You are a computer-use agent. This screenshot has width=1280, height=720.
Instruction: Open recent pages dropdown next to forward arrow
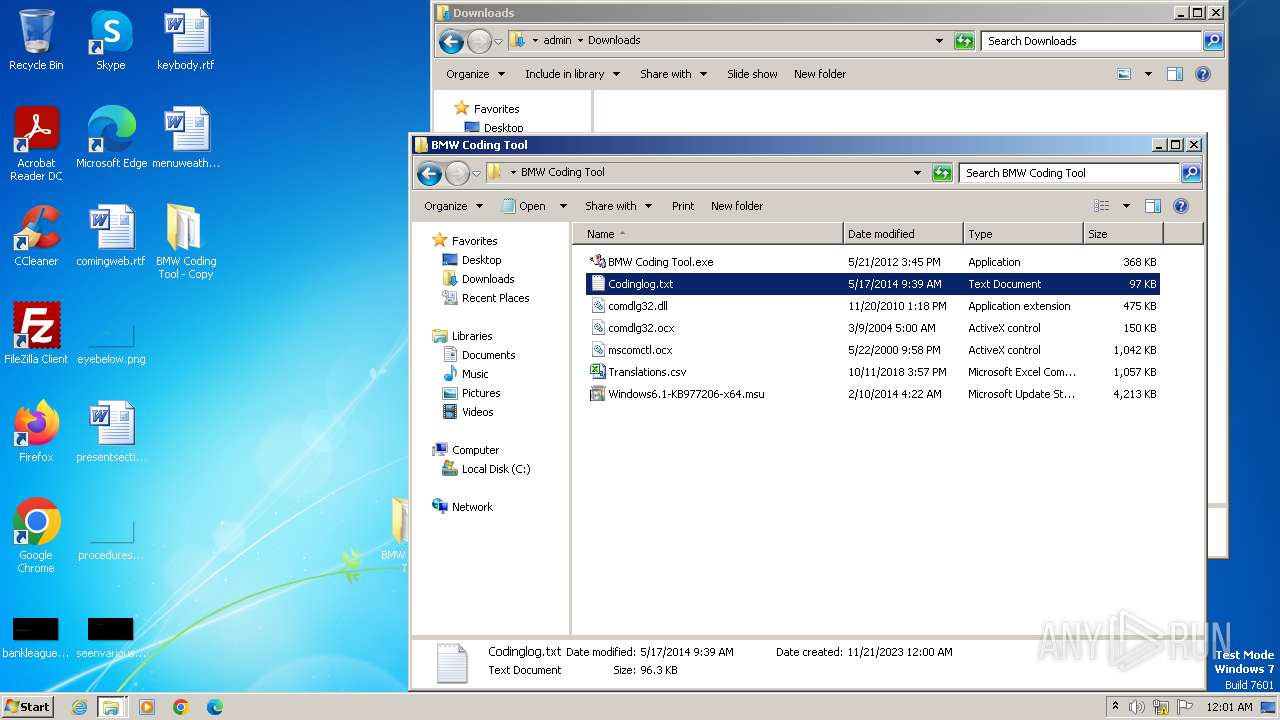[x=476, y=173]
